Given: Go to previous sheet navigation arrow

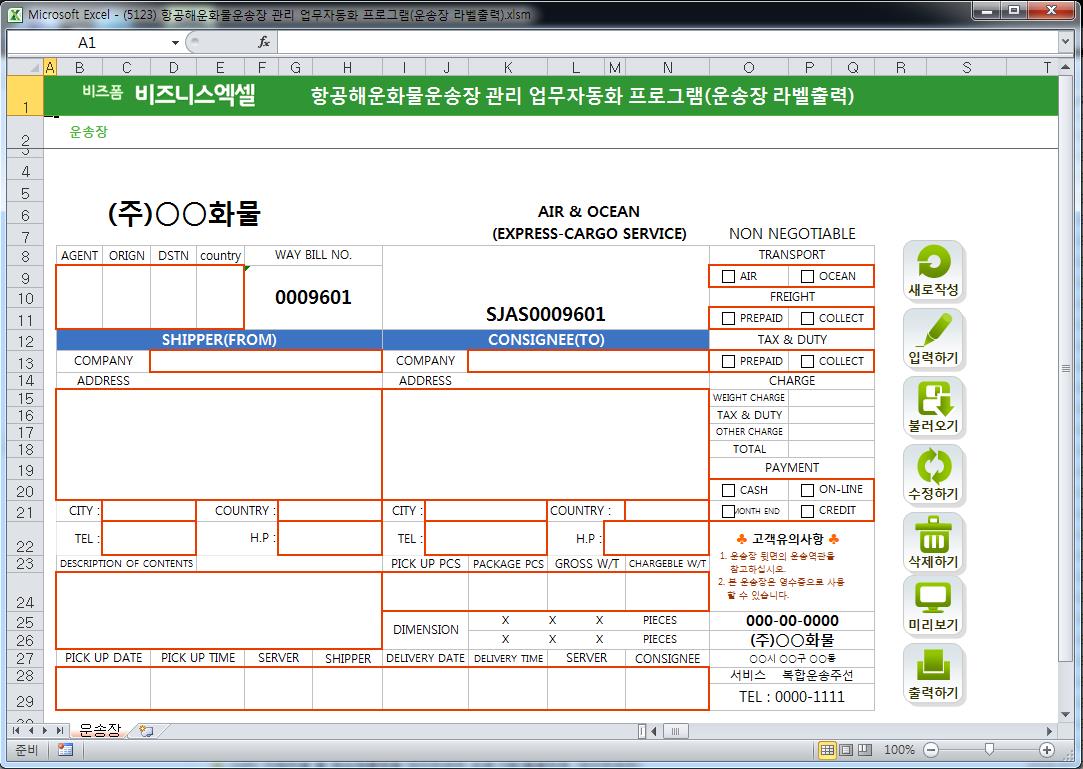Looking at the screenshot, I should pos(31,730).
